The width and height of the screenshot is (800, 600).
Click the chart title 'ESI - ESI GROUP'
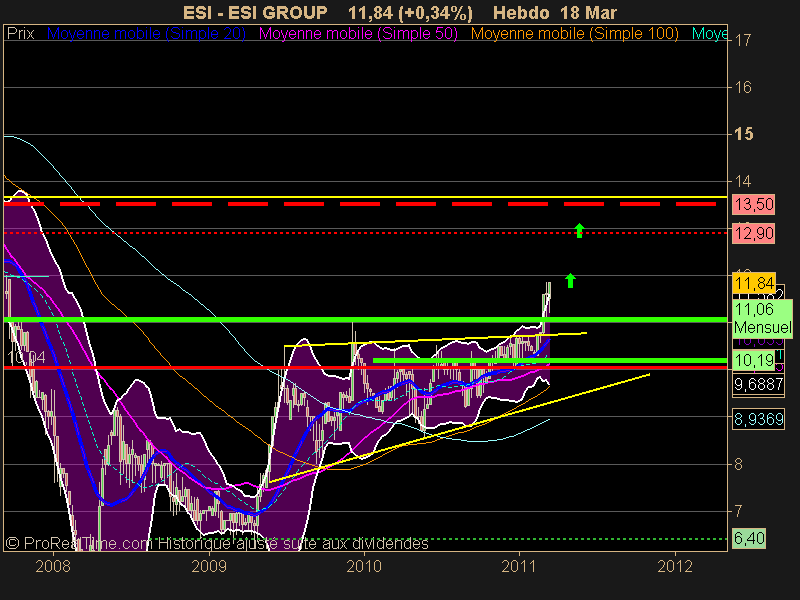point(255,12)
